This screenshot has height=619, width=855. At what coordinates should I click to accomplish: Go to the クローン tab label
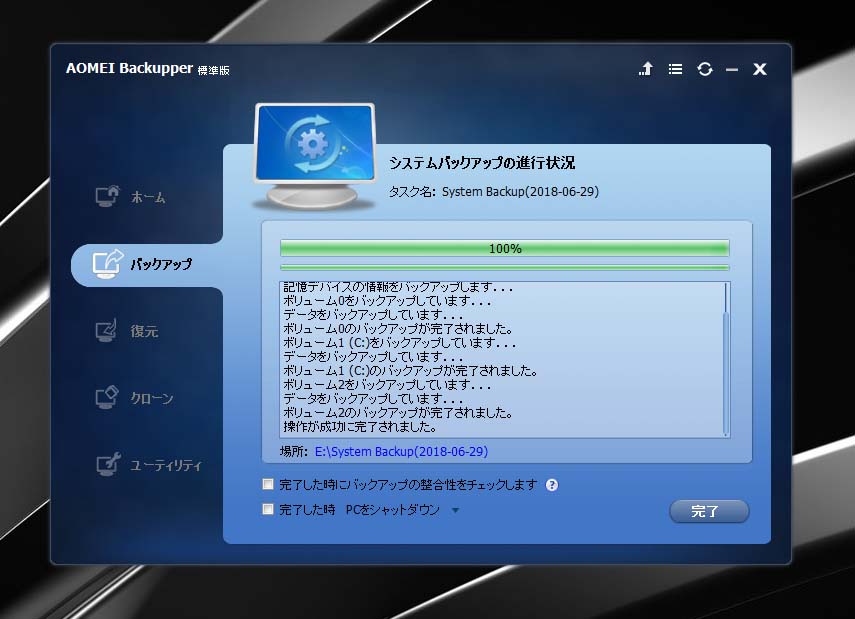point(152,398)
